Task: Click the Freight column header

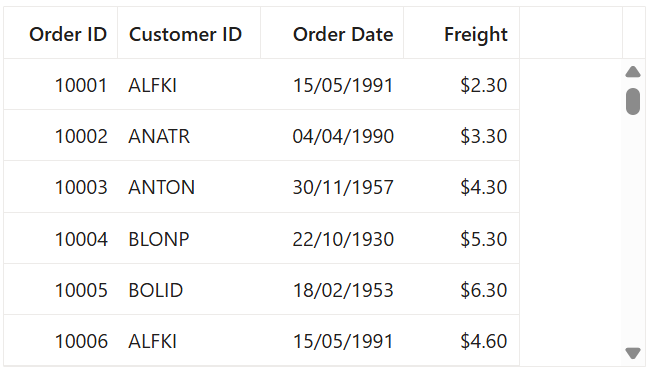Action: [462, 33]
